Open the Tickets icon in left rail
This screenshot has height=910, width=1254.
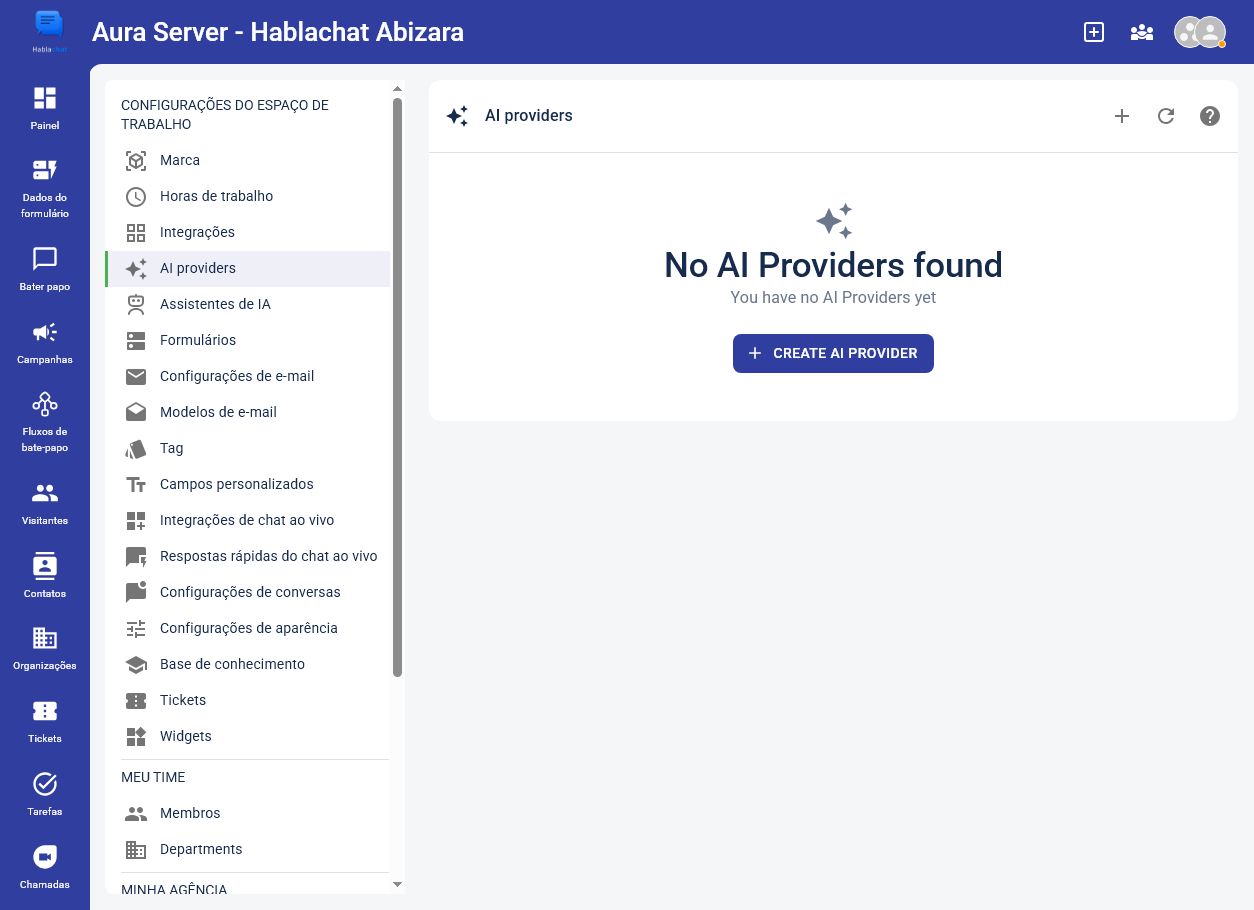click(45, 711)
